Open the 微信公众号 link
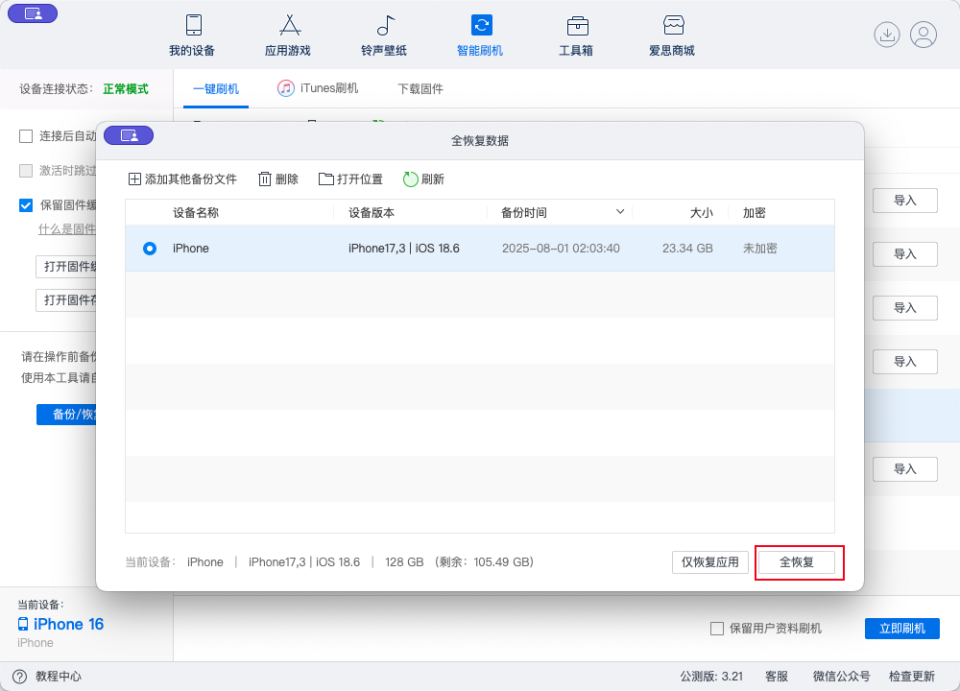This screenshot has height=691, width=960. pos(841,676)
